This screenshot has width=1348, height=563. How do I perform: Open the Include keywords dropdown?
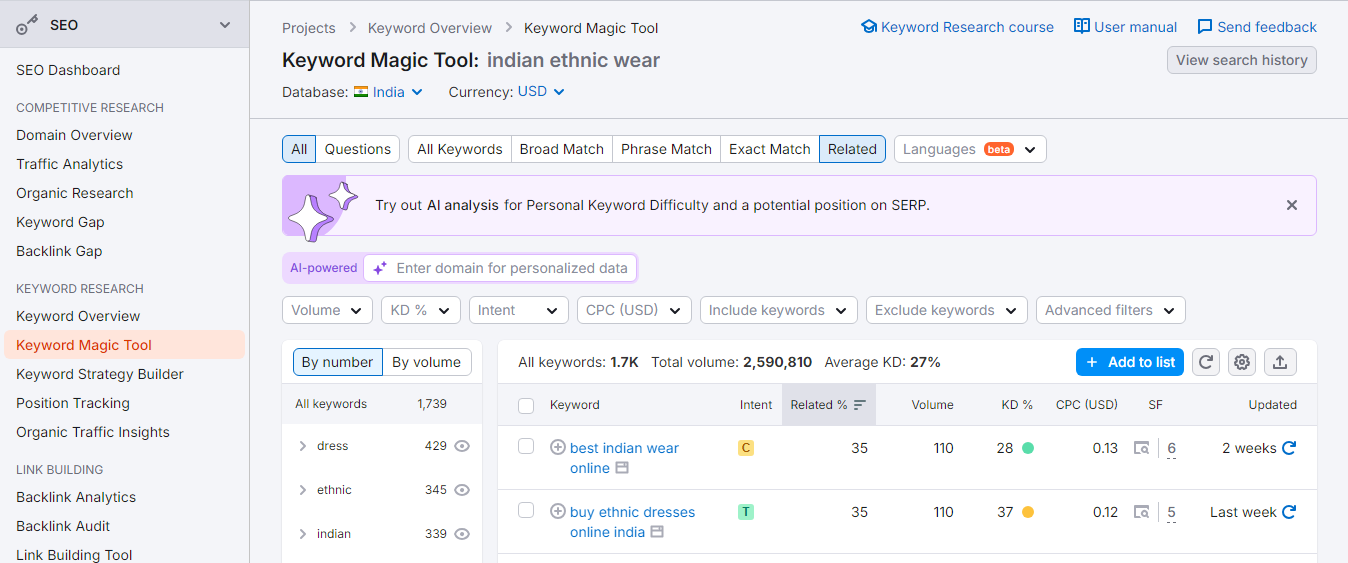[779, 310]
